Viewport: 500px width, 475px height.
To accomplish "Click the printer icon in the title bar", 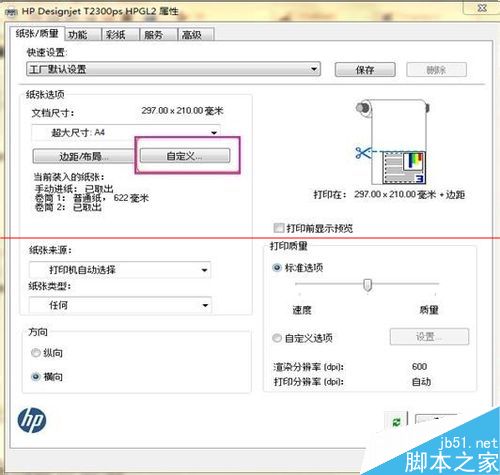I will [x=11, y=13].
